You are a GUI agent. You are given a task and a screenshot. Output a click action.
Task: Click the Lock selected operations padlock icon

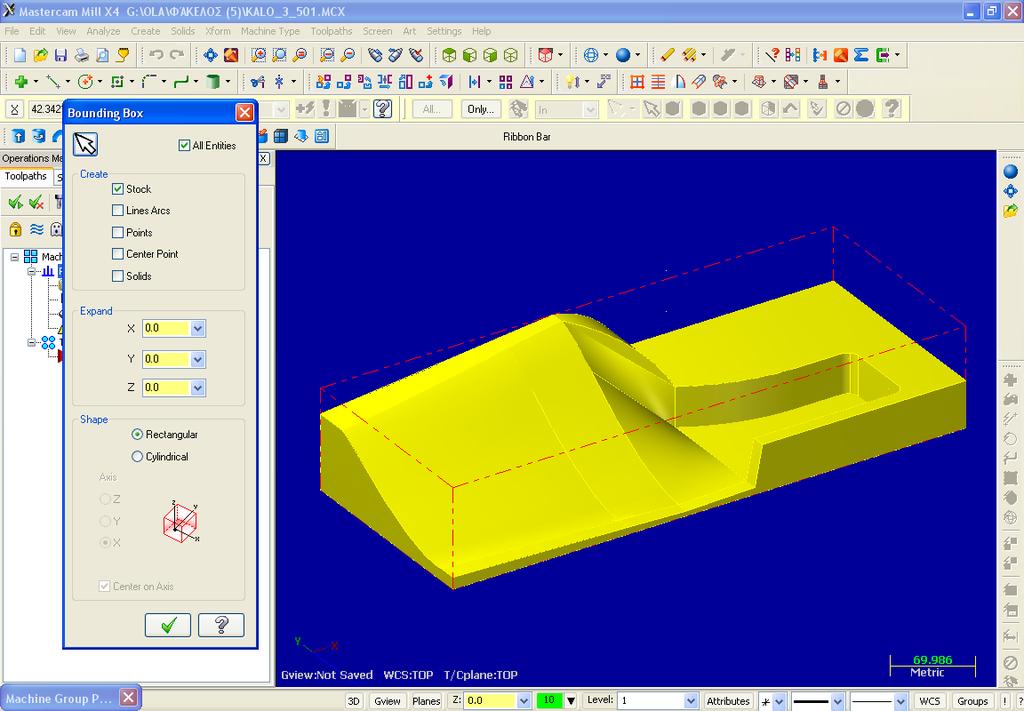(15, 229)
